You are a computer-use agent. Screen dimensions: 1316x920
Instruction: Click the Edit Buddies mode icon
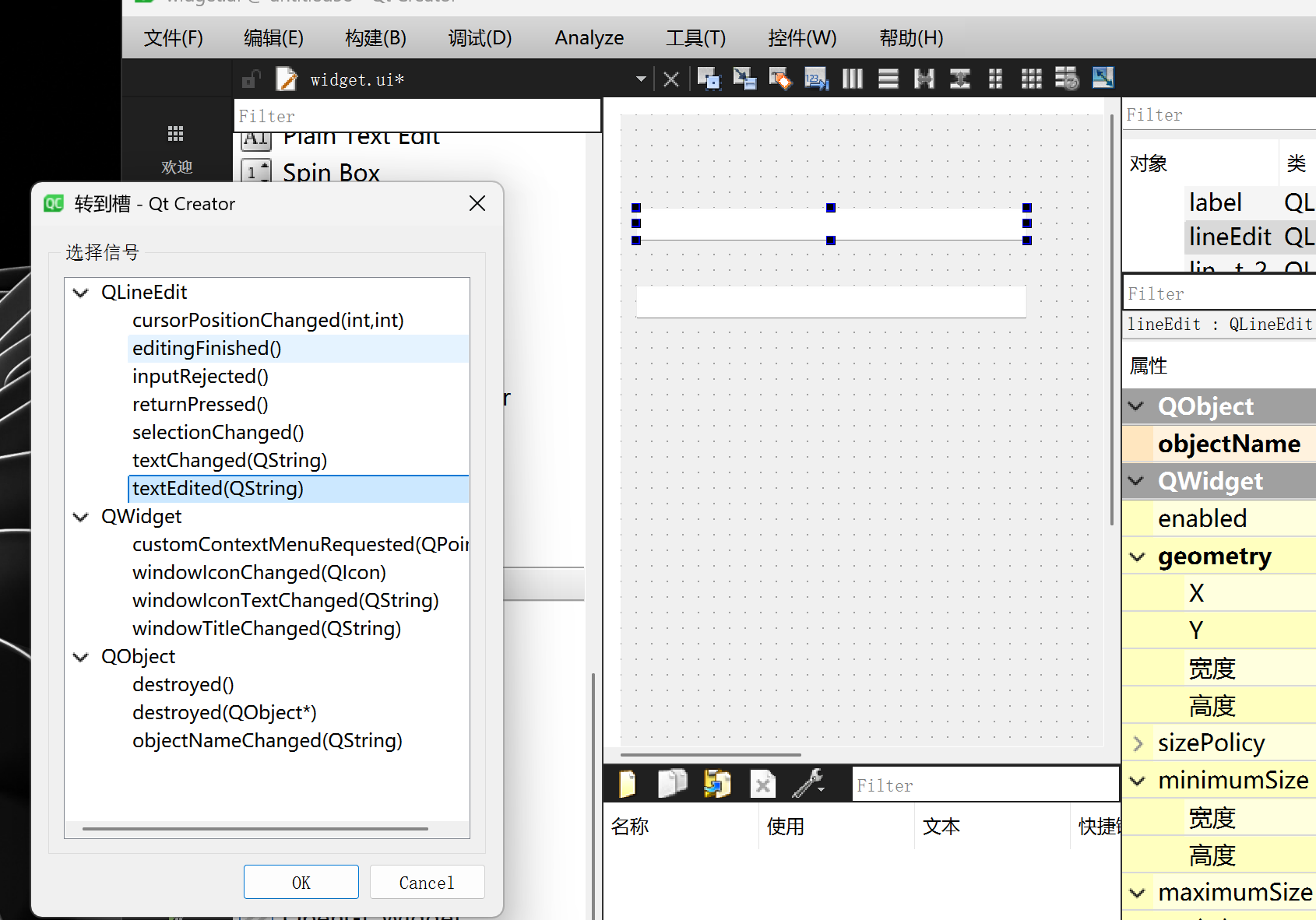click(780, 79)
